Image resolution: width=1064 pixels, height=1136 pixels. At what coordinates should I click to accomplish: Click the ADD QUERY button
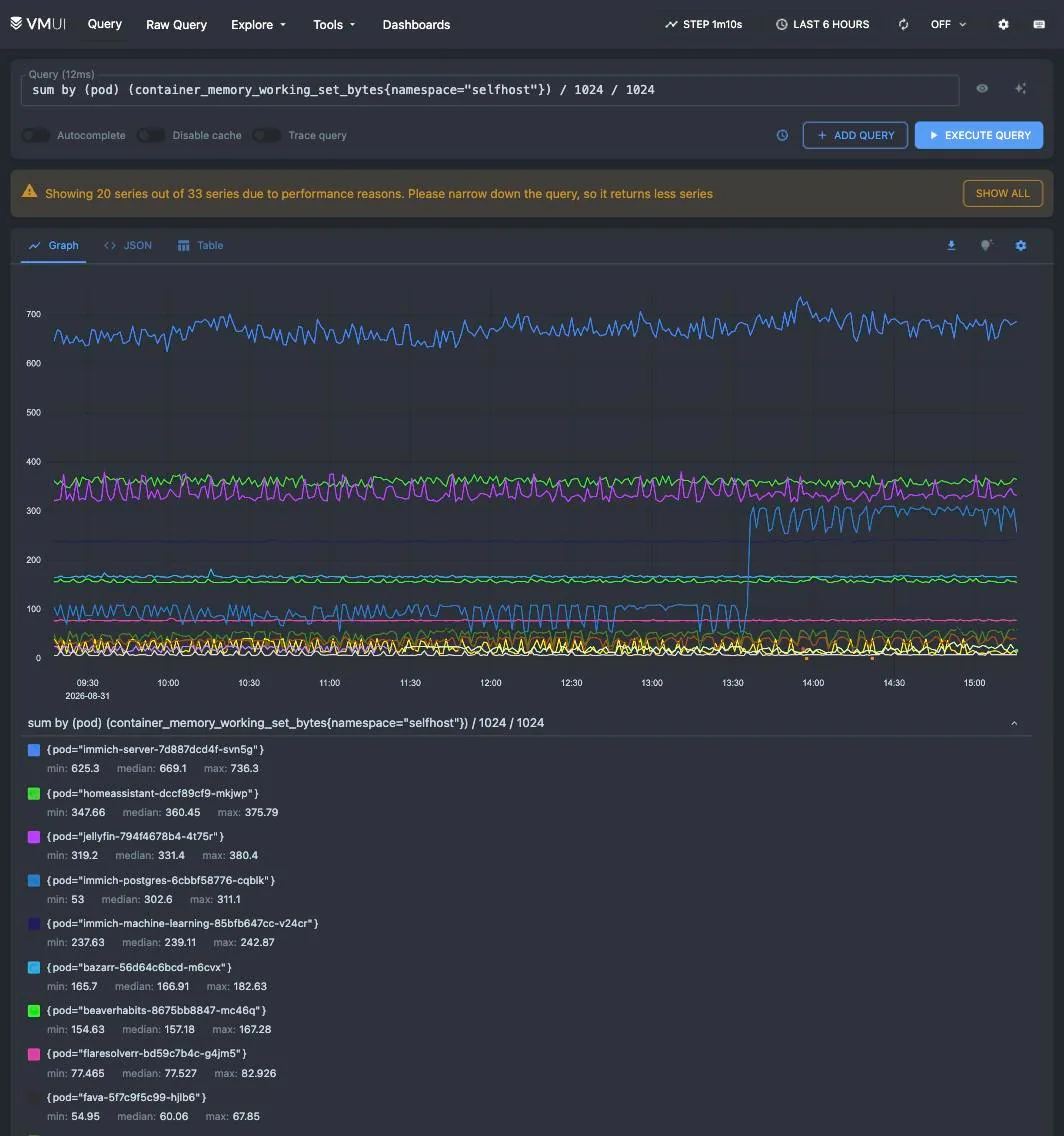(x=855, y=135)
